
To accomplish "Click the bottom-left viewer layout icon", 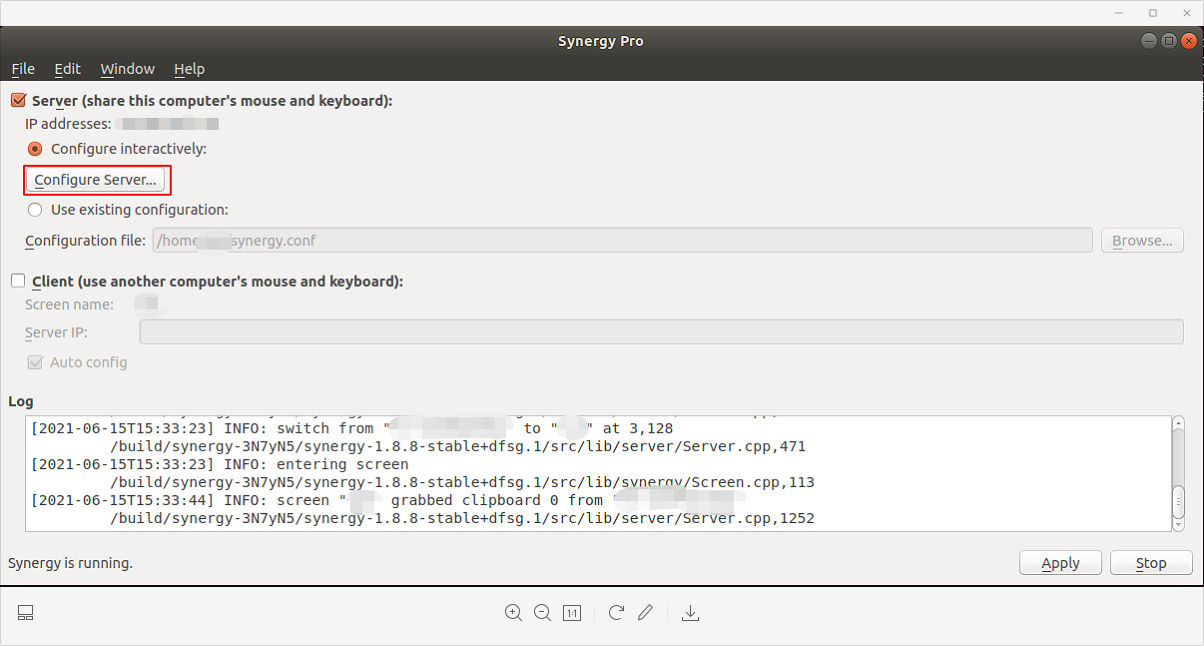I will point(26,613).
